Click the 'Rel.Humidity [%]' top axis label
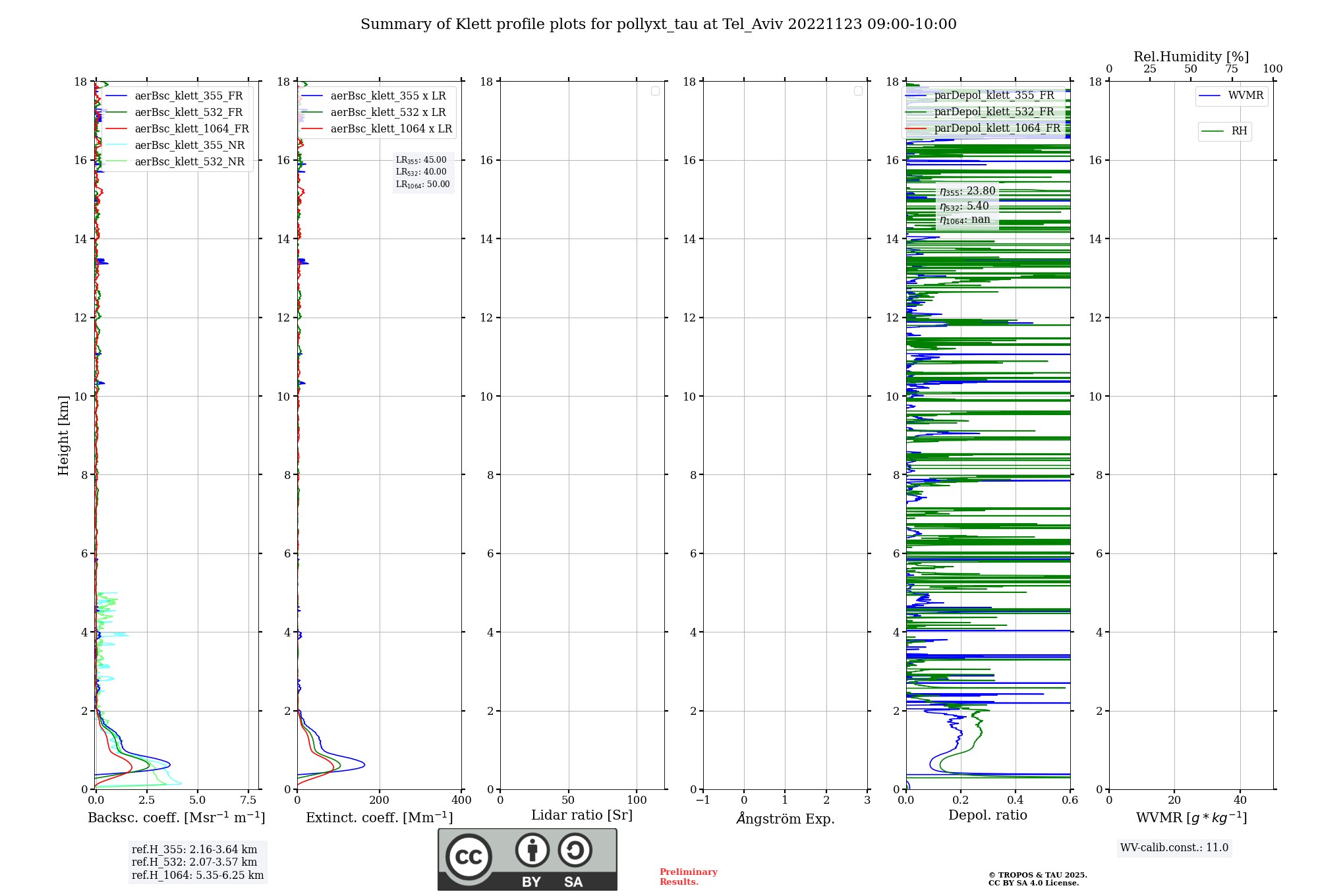Screen dimensions: 1318x896 pyautogui.click(x=1191, y=57)
